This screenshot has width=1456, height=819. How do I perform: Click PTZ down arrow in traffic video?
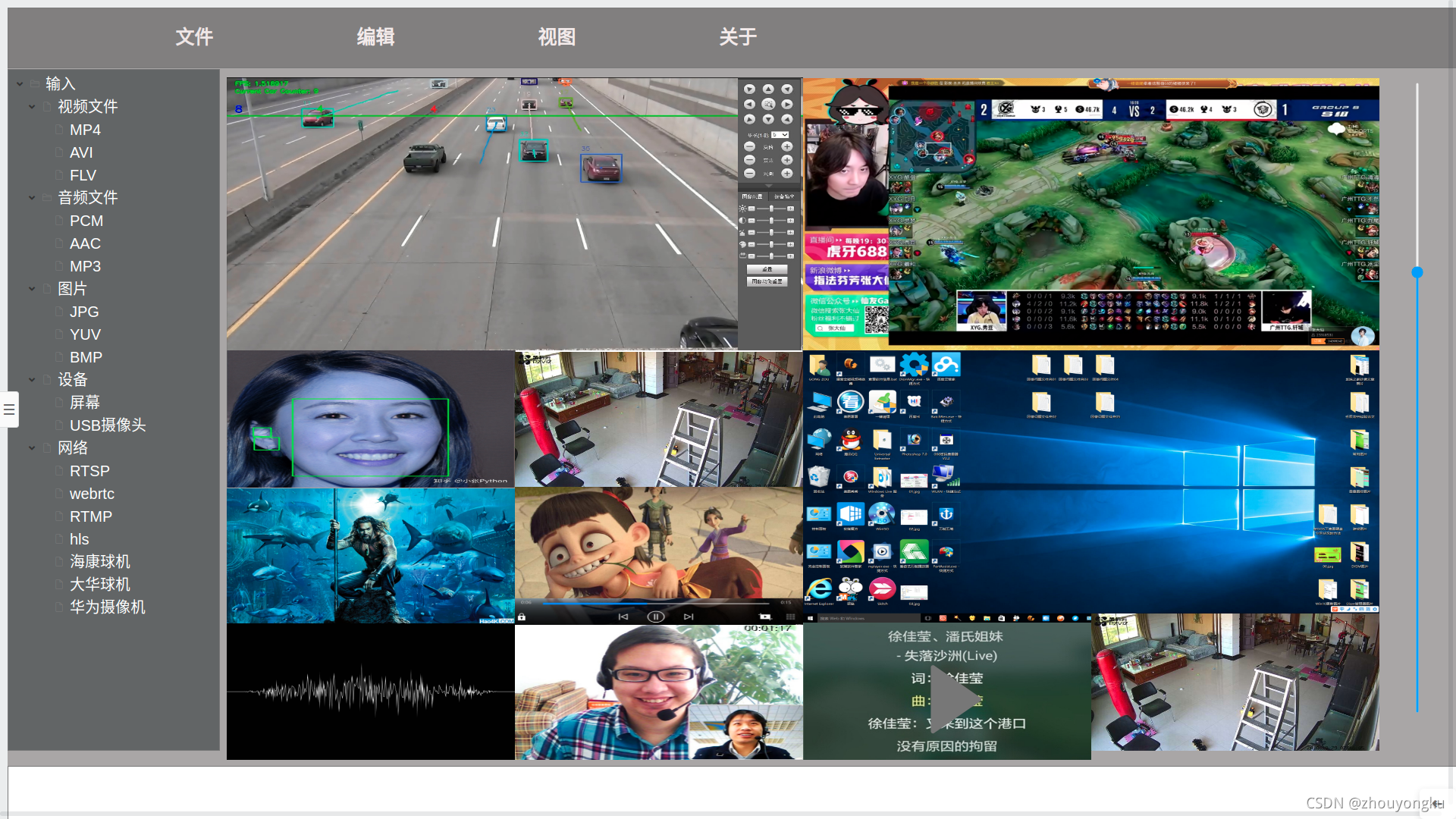point(768,119)
